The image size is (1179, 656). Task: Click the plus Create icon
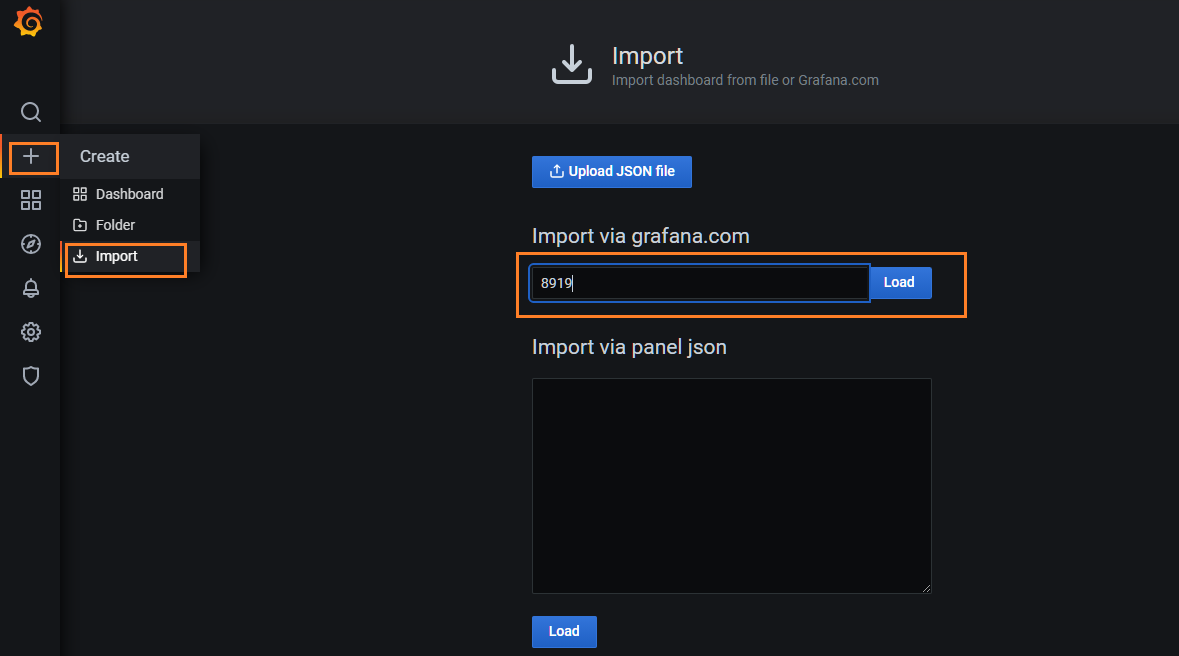click(31, 156)
